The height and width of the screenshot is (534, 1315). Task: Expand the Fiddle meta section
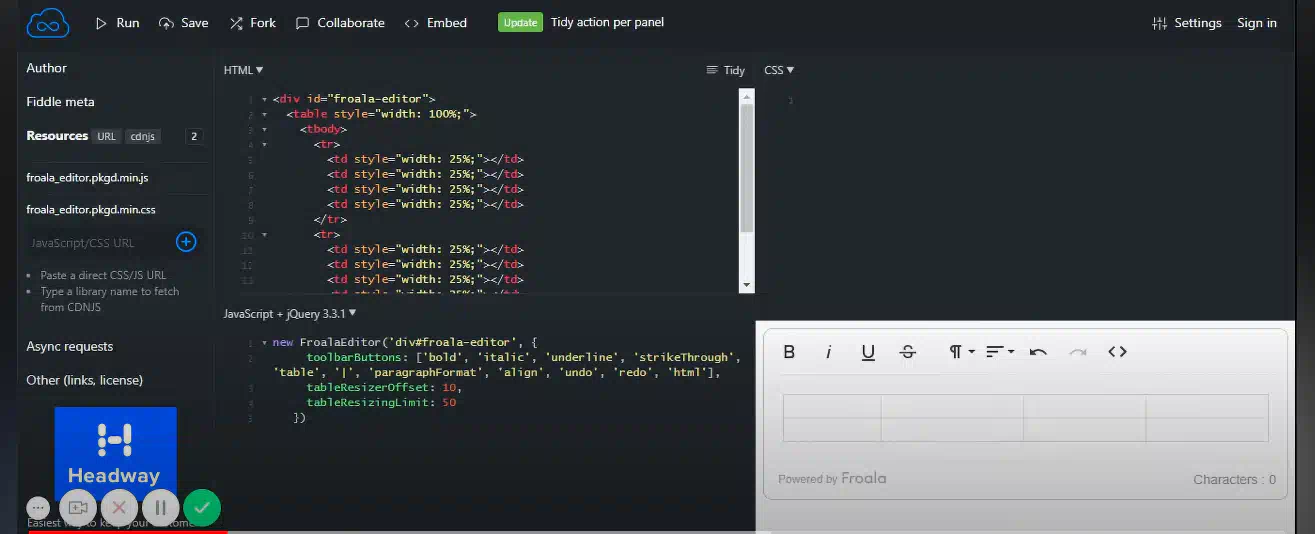click(61, 102)
